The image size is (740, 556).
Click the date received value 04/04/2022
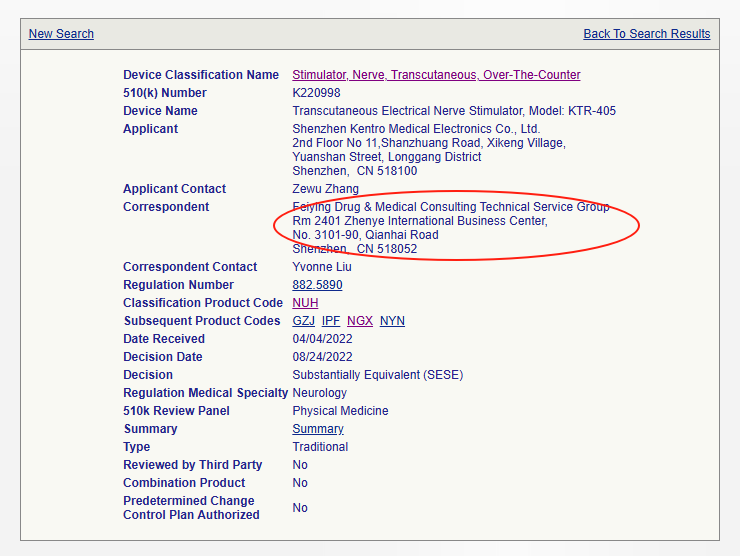point(323,339)
